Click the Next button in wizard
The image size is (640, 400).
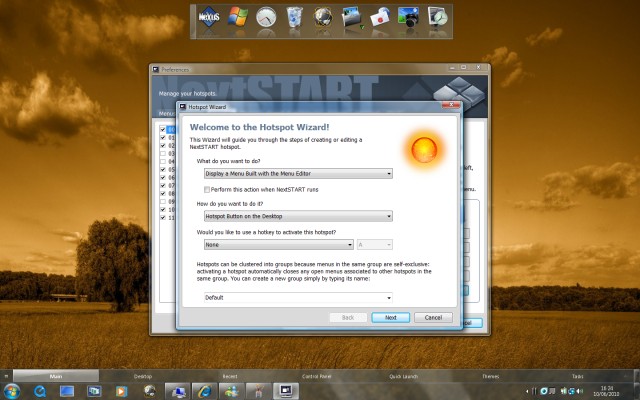pos(390,317)
